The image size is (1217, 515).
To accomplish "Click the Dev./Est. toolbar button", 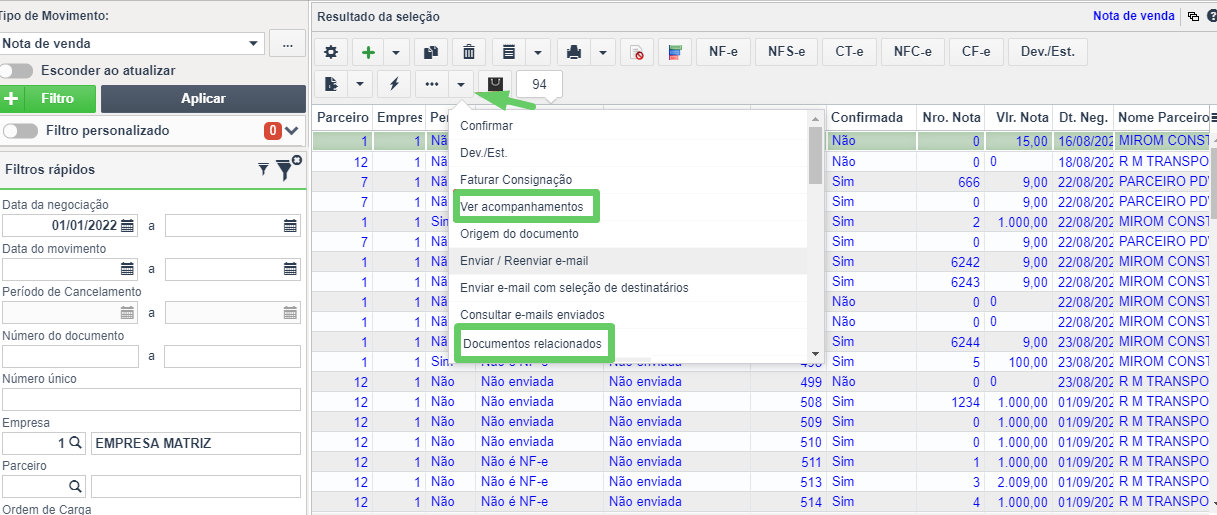I will click(1048, 52).
